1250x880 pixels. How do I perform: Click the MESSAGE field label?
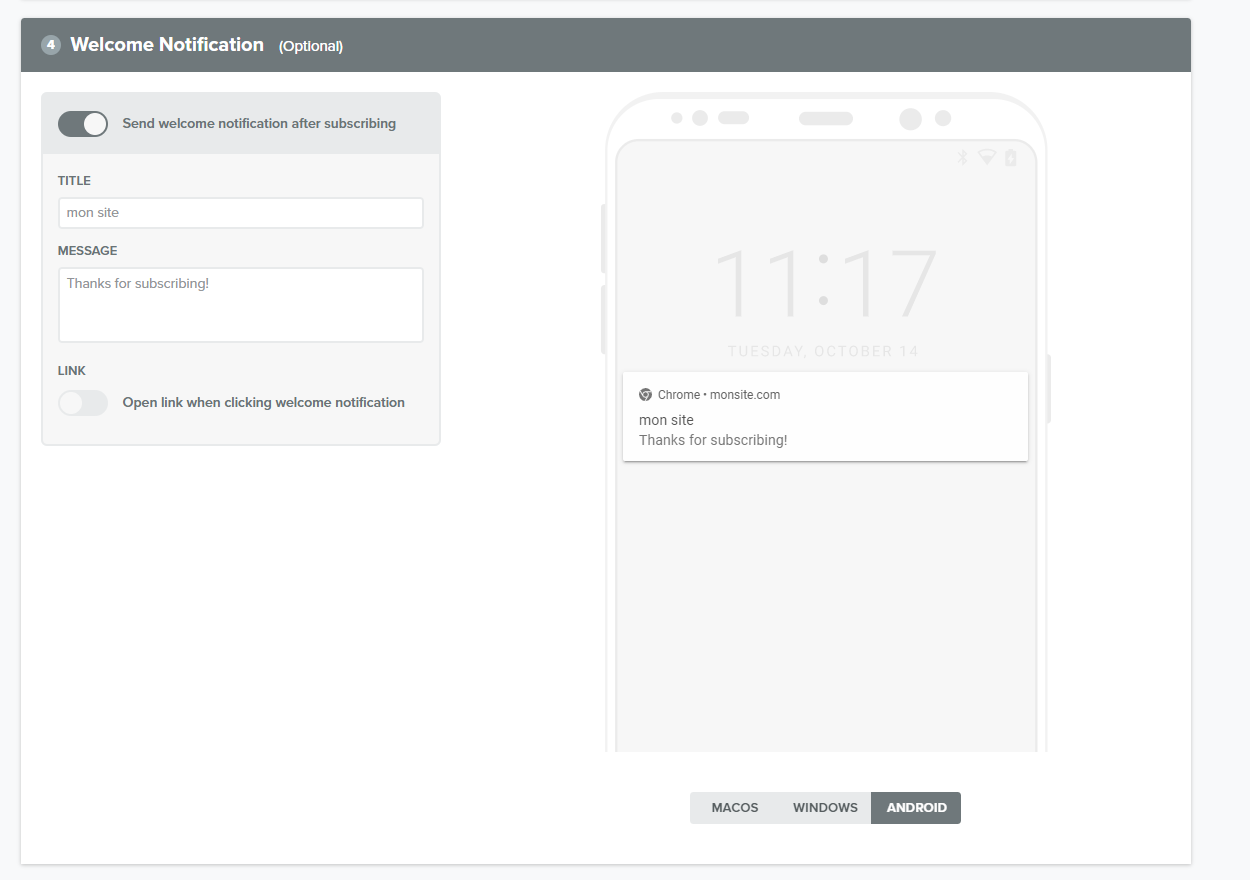(x=87, y=251)
